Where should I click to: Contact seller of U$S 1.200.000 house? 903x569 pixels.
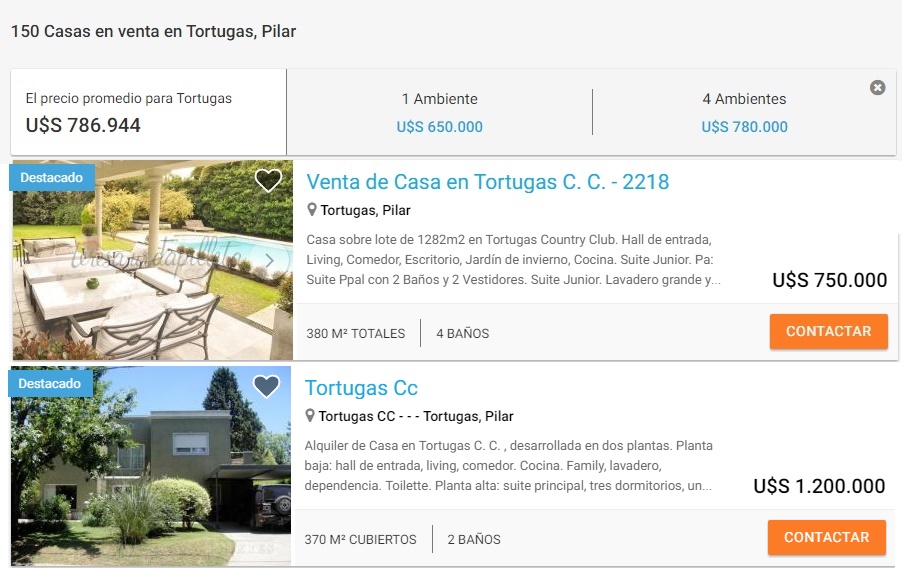pos(826,537)
